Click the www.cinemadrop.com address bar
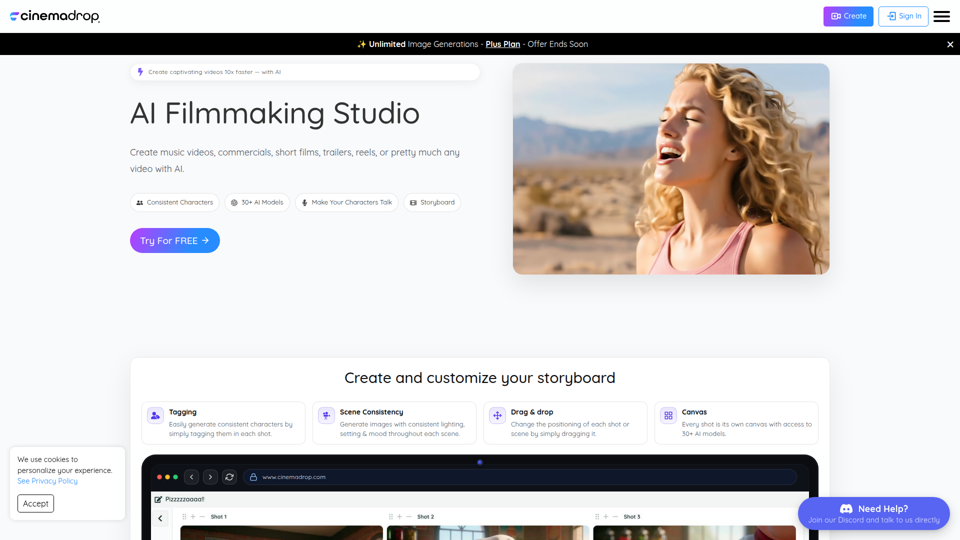This screenshot has height=540, width=960. point(520,477)
